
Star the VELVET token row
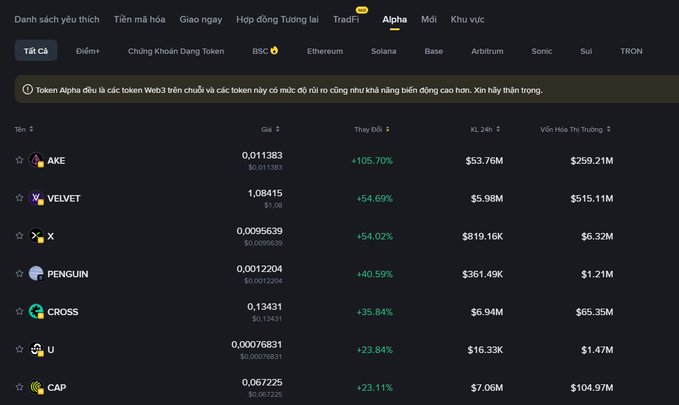19,198
